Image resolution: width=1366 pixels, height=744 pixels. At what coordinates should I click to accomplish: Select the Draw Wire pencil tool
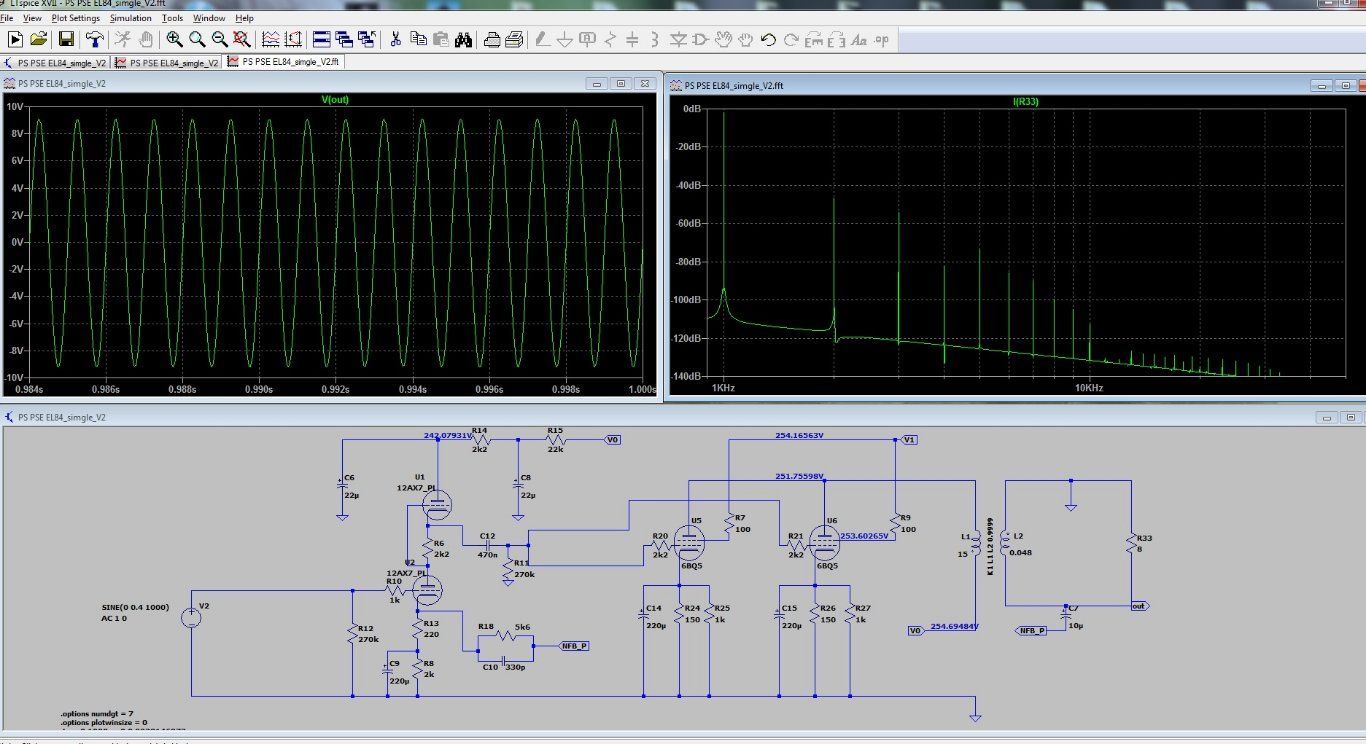(542, 39)
